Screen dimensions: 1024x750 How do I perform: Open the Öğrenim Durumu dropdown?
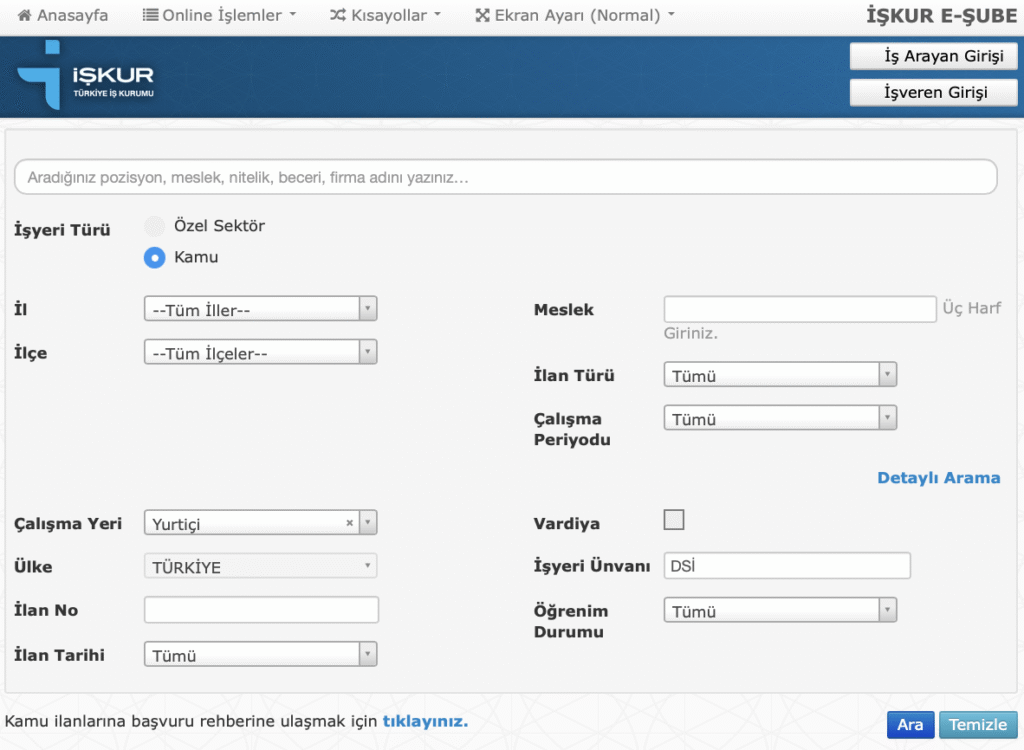pyautogui.click(x=780, y=611)
